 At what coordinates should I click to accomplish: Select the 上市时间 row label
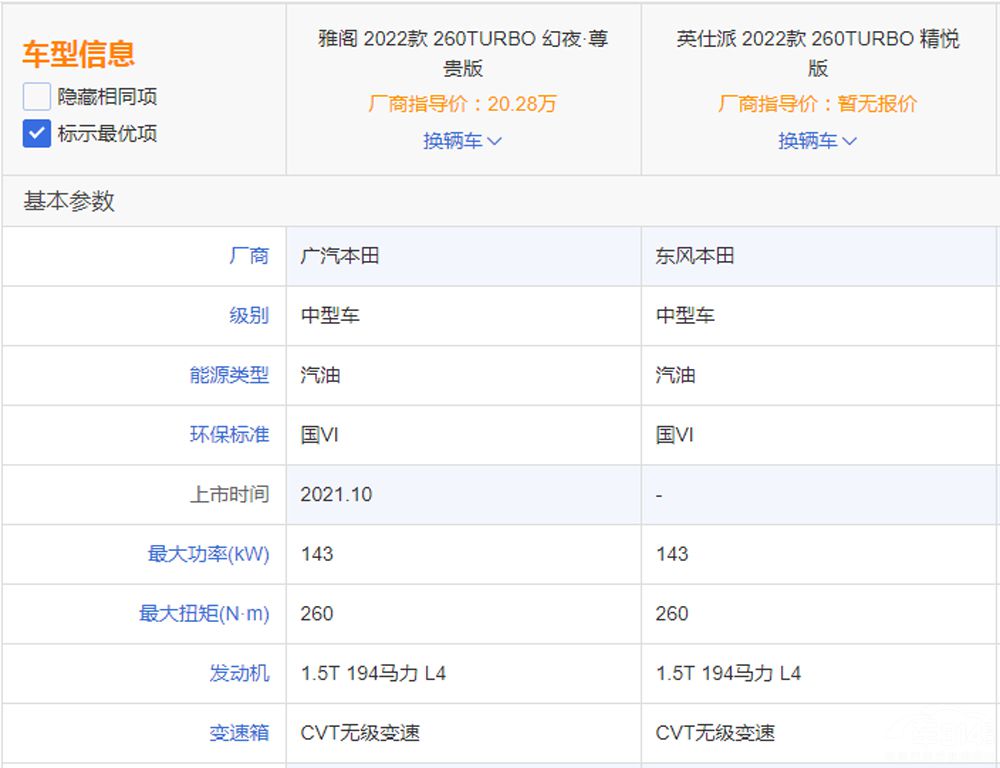point(229,495)
